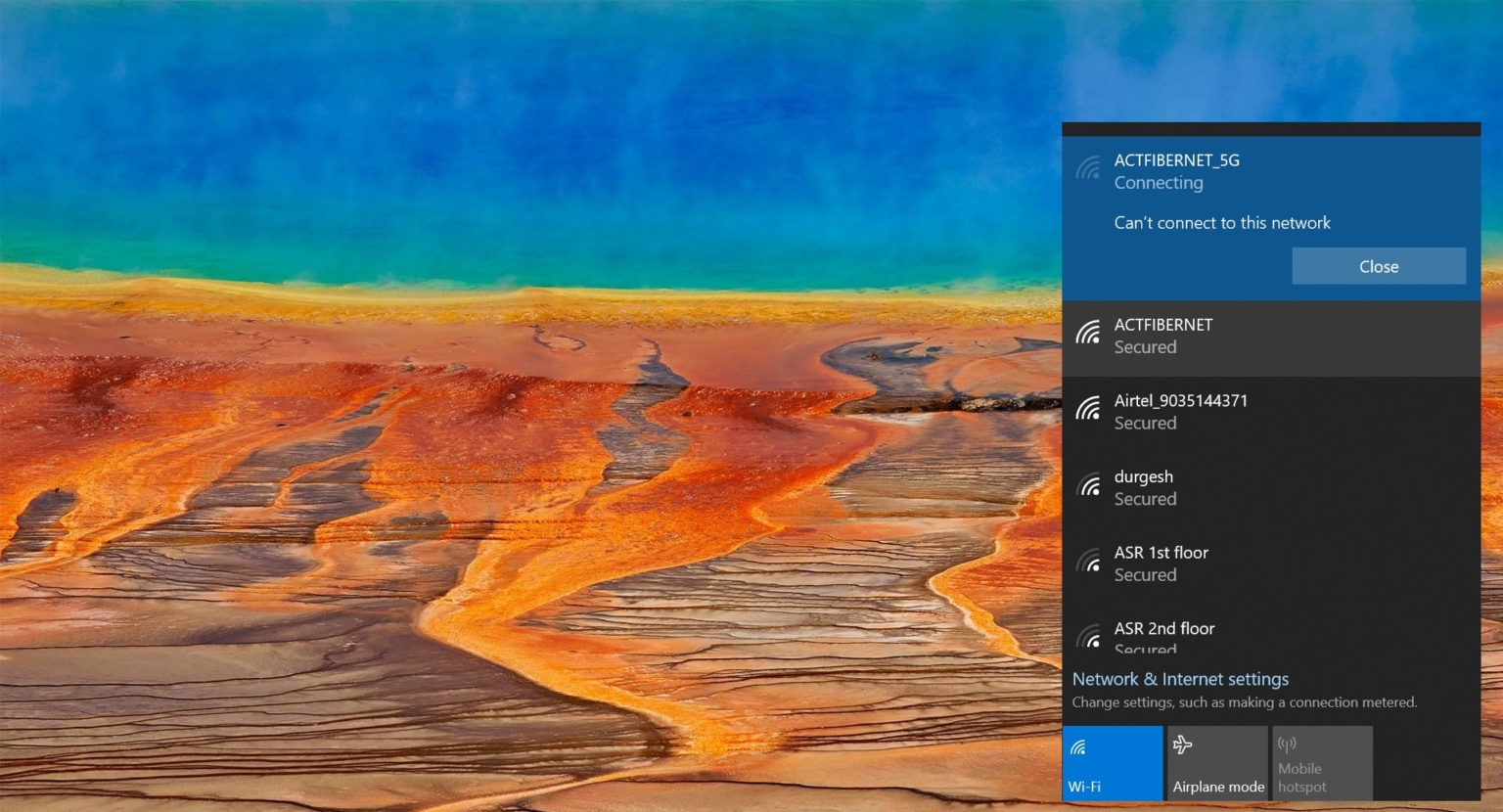The height and width of the screenshot is (812, 1503).
Task: Turn on Mobile hotspot
Action: click(1322, 763)
